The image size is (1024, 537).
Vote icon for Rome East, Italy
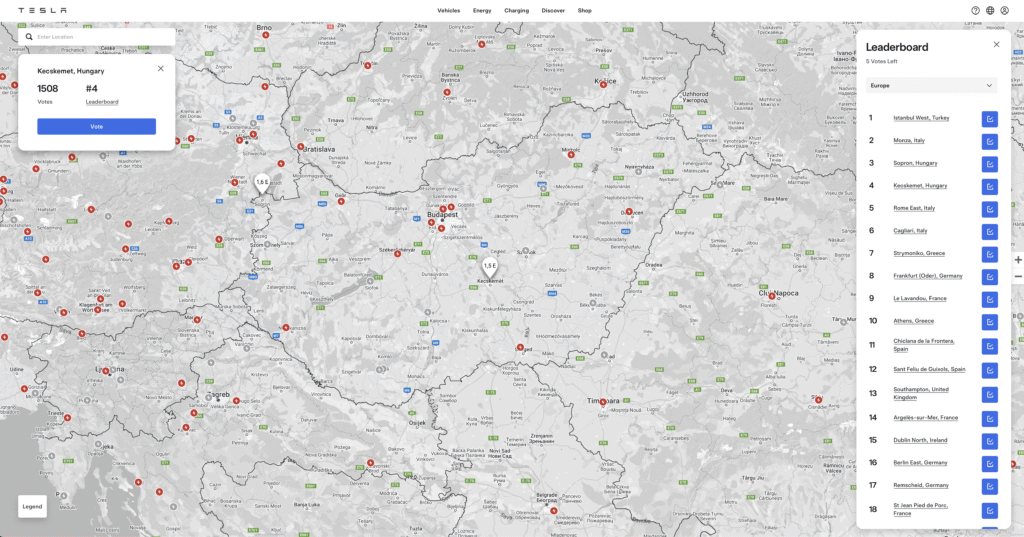point(989,209)
